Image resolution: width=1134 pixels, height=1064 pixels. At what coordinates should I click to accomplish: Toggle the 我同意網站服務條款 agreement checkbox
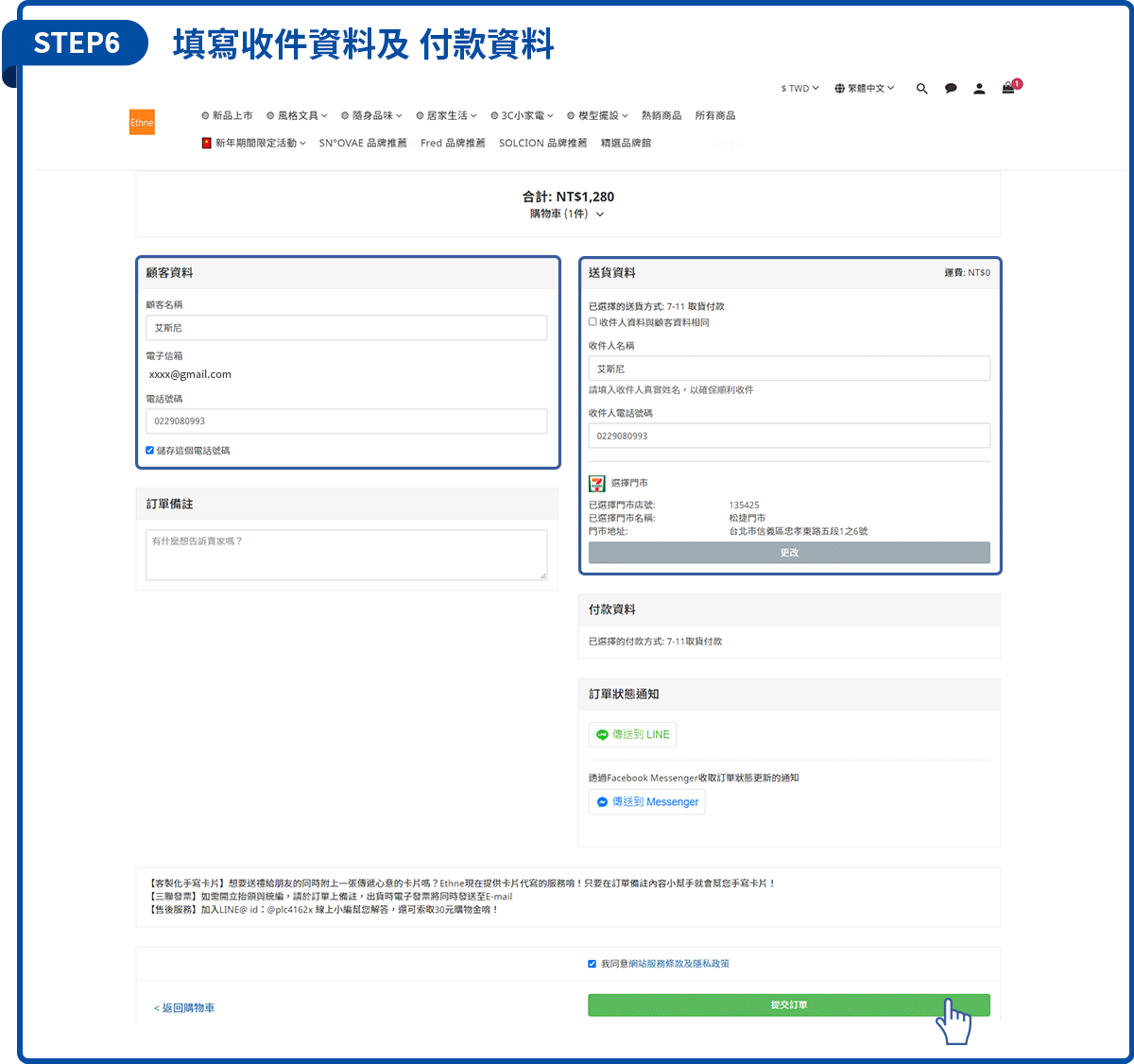(x=593, y=964)
